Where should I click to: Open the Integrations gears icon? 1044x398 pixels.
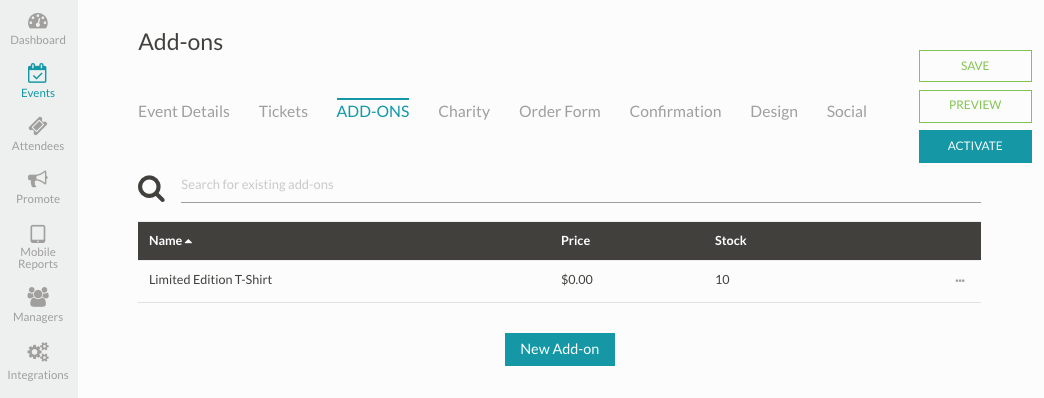pyautogui.click(x=38, y=352)
